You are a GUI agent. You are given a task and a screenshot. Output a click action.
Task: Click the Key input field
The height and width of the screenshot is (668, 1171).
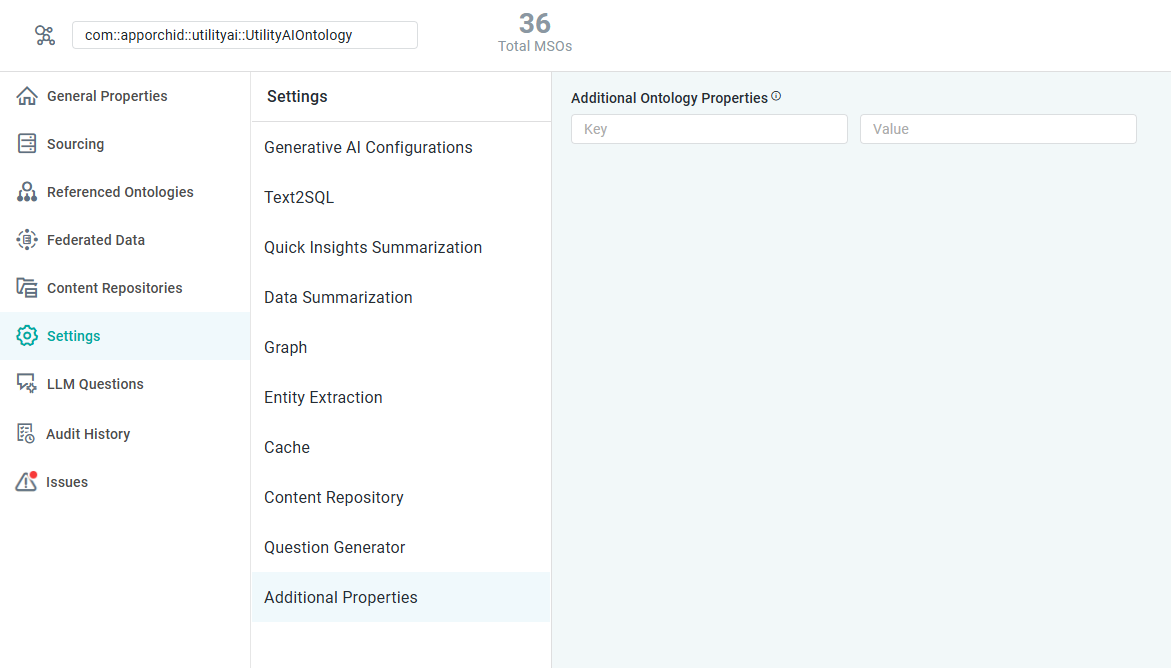709,129
